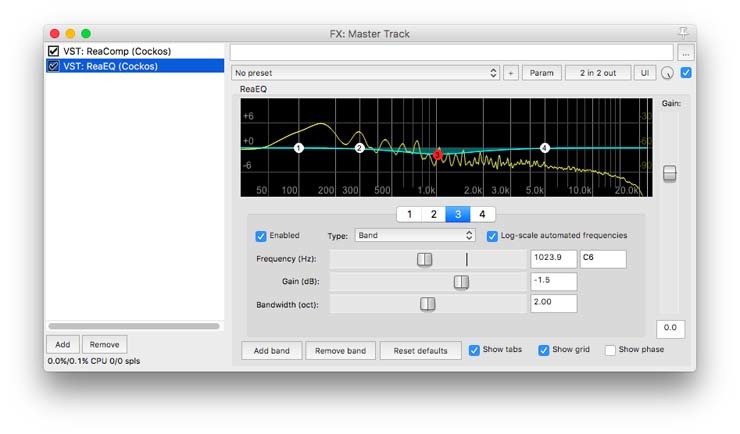The height and width of the screenshot is (434, 740).
Task: Open the No preset dropdown
Action: pos(365,73)
